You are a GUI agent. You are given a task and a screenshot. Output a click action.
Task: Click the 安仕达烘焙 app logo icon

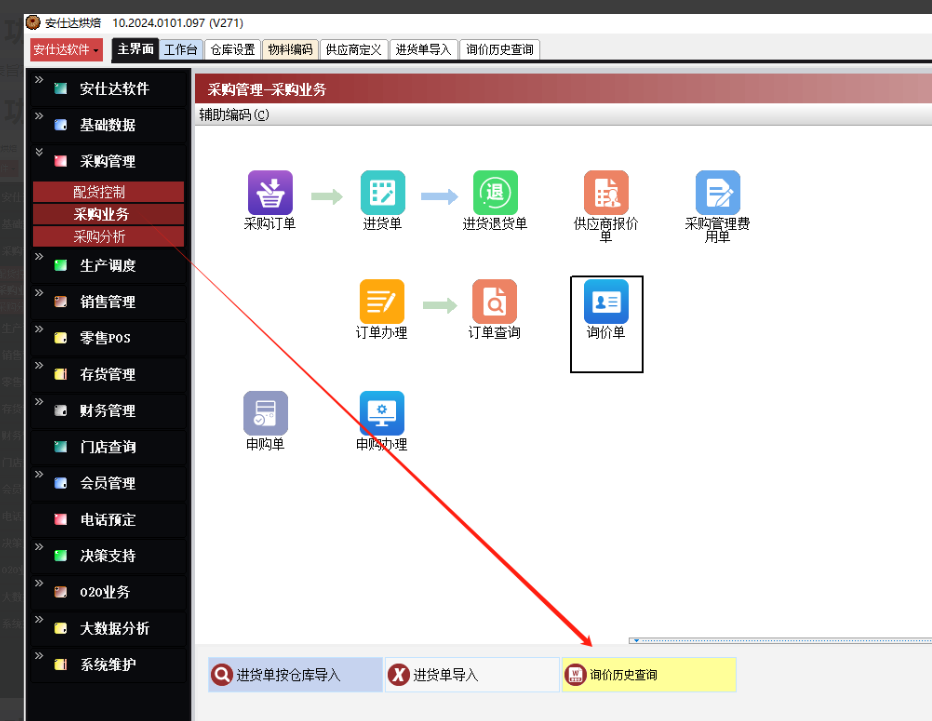[x=33, y=23]
